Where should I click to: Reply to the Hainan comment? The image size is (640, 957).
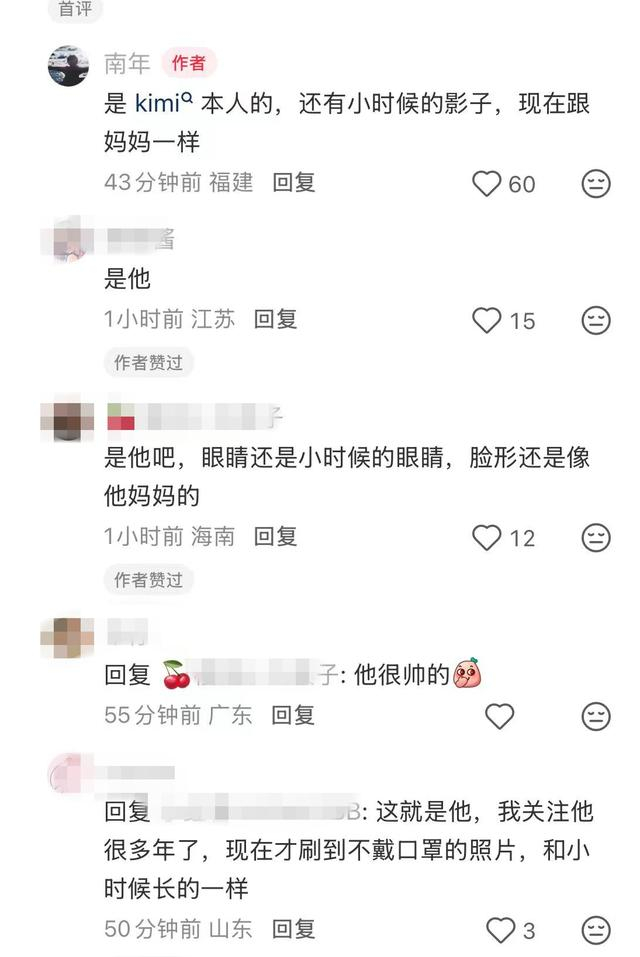275,536
